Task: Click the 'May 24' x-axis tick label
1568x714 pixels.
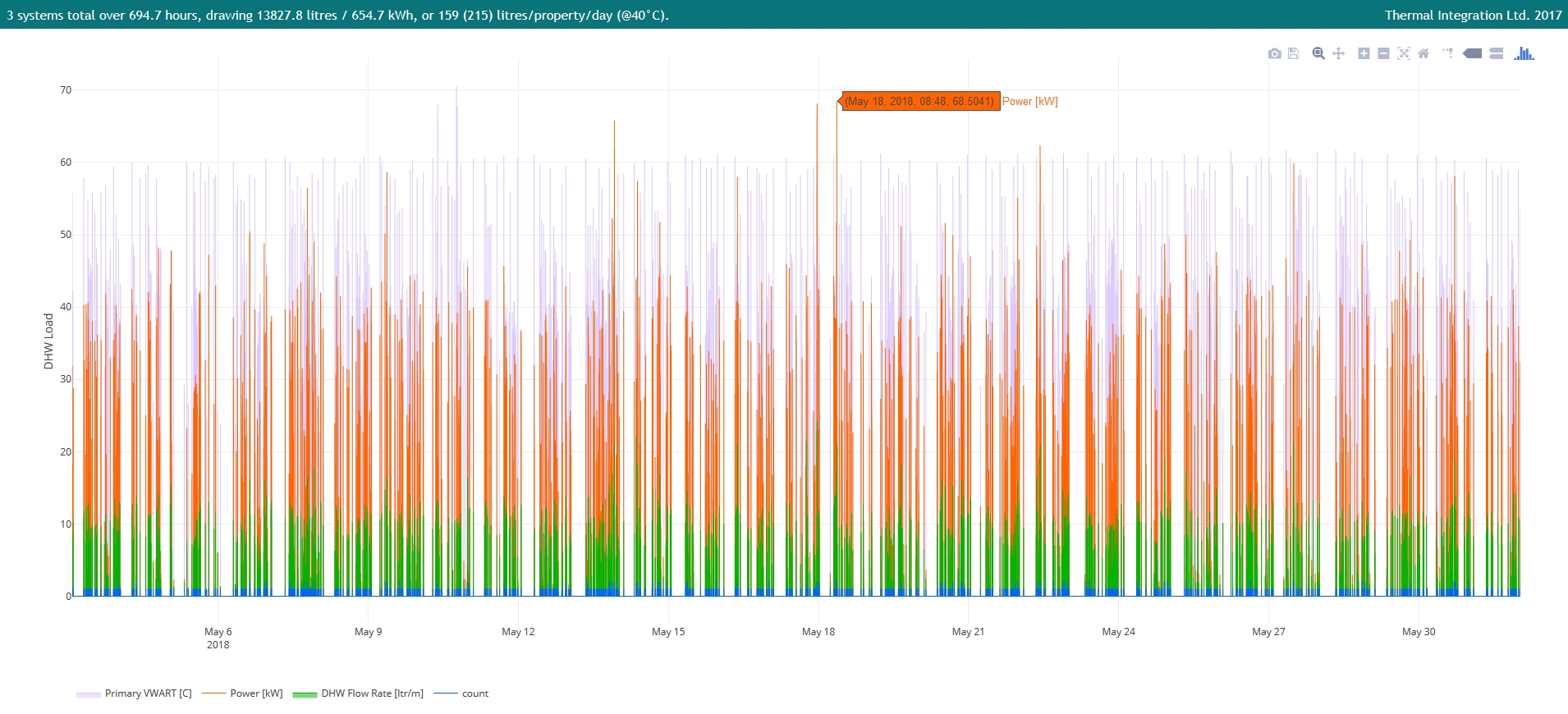Action: pos(1118,632)
